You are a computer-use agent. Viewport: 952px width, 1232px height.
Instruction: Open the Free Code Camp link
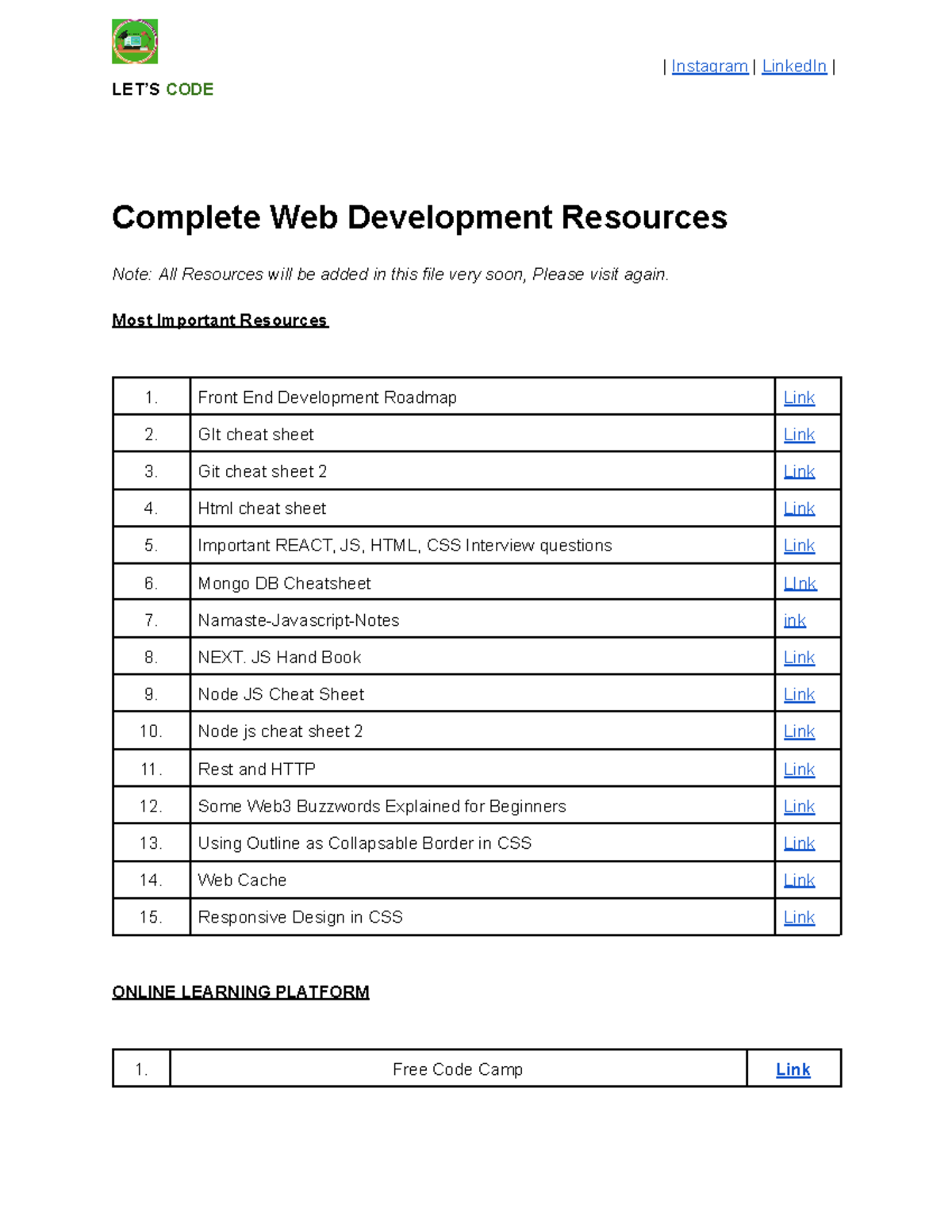(x=792, y=1069)
